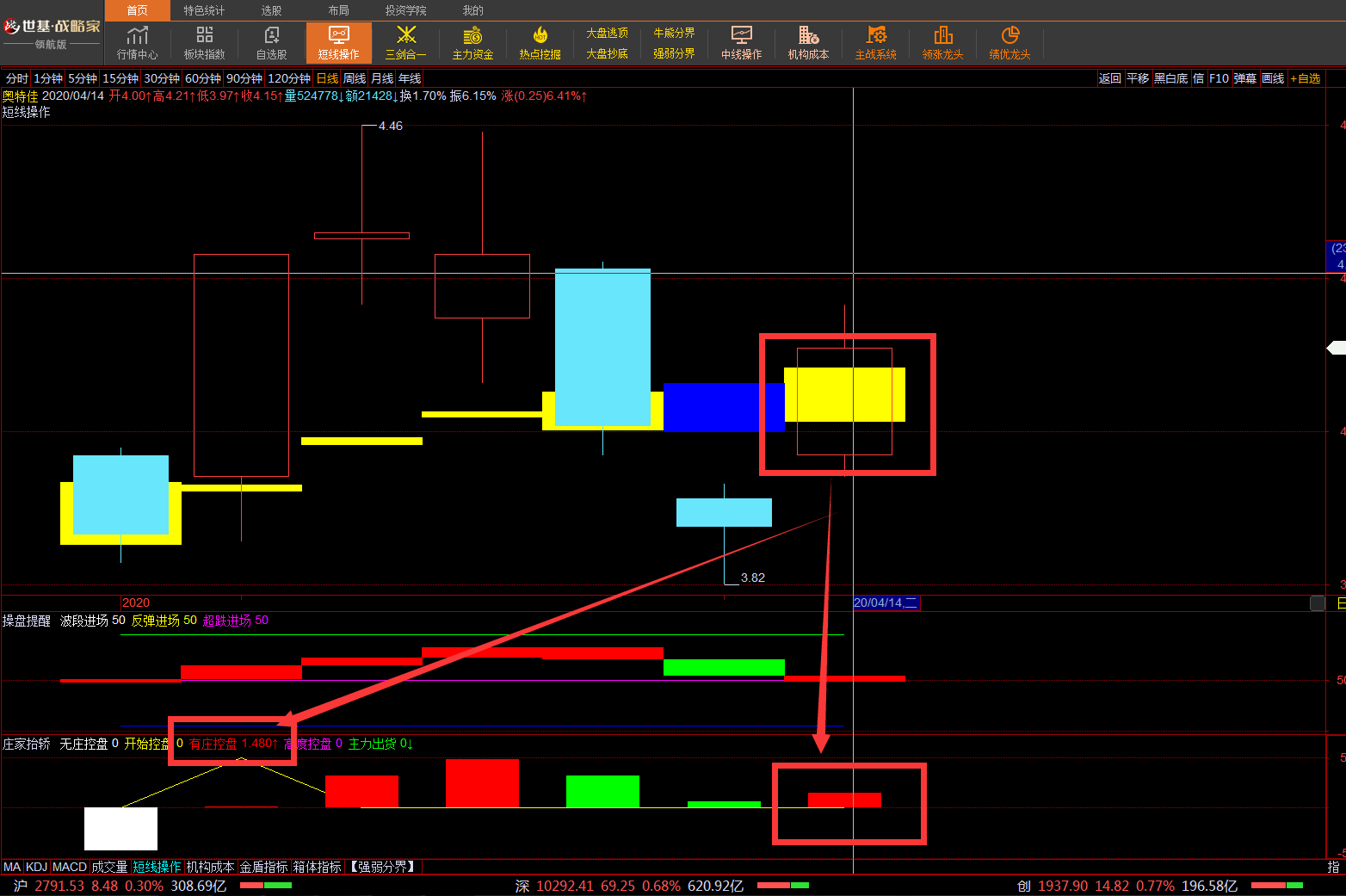This screenshot has width=1346, height=896.
Task: Click 深 Shenzhen index 10292.41 status
Action: click(x=629, y=886)
